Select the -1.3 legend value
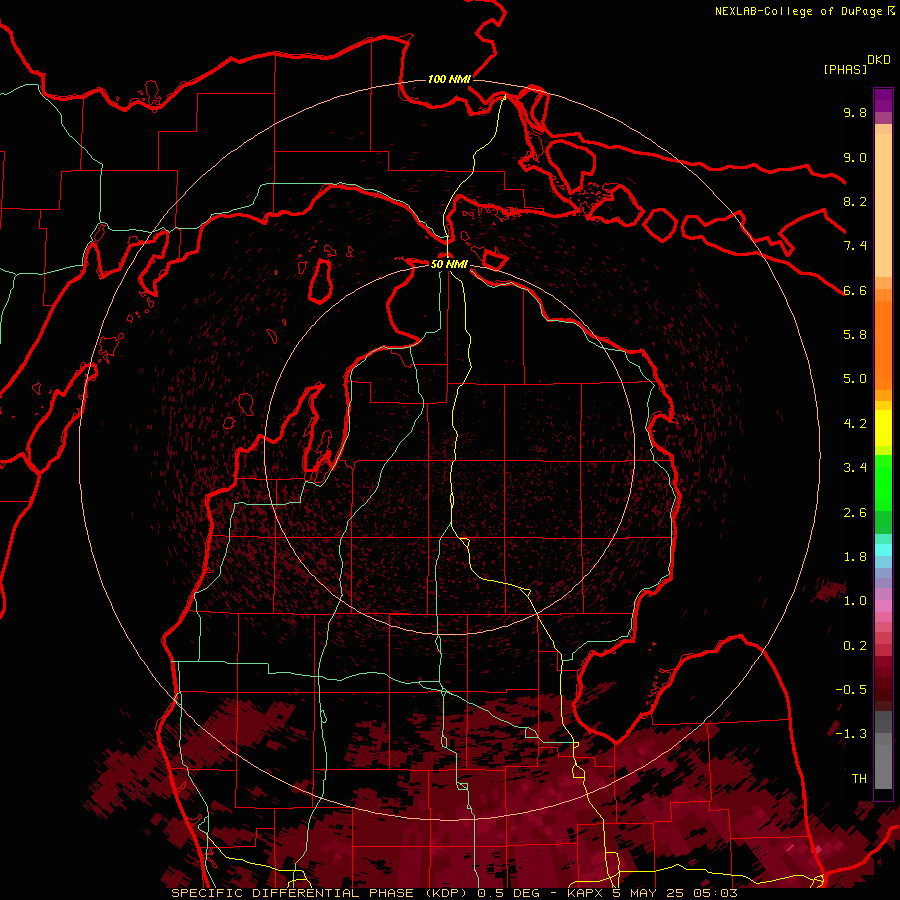The width and height of the screenshot is (900, 900). (x=851, y=734)
